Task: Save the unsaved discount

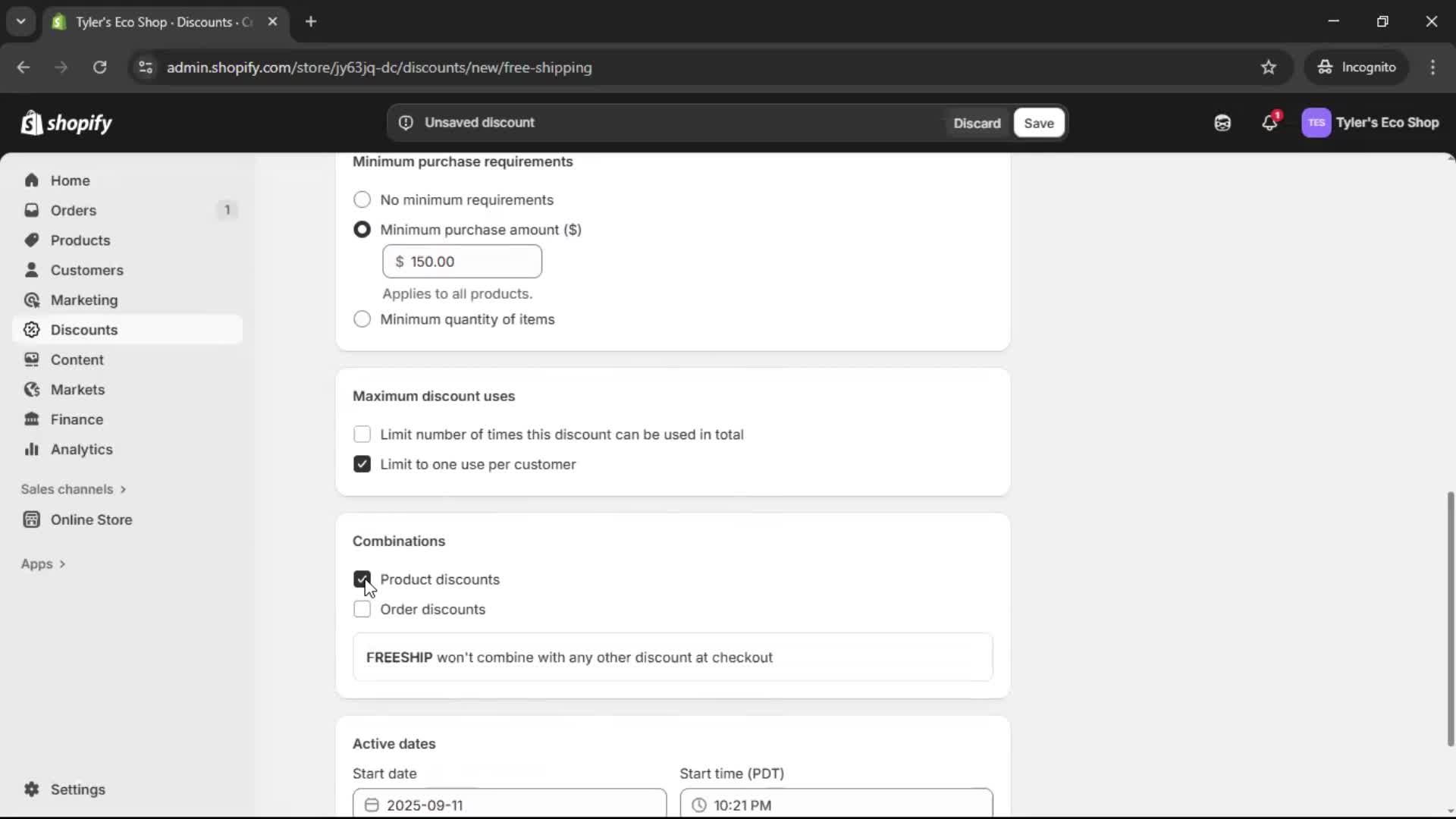Action: (1038, 122)
